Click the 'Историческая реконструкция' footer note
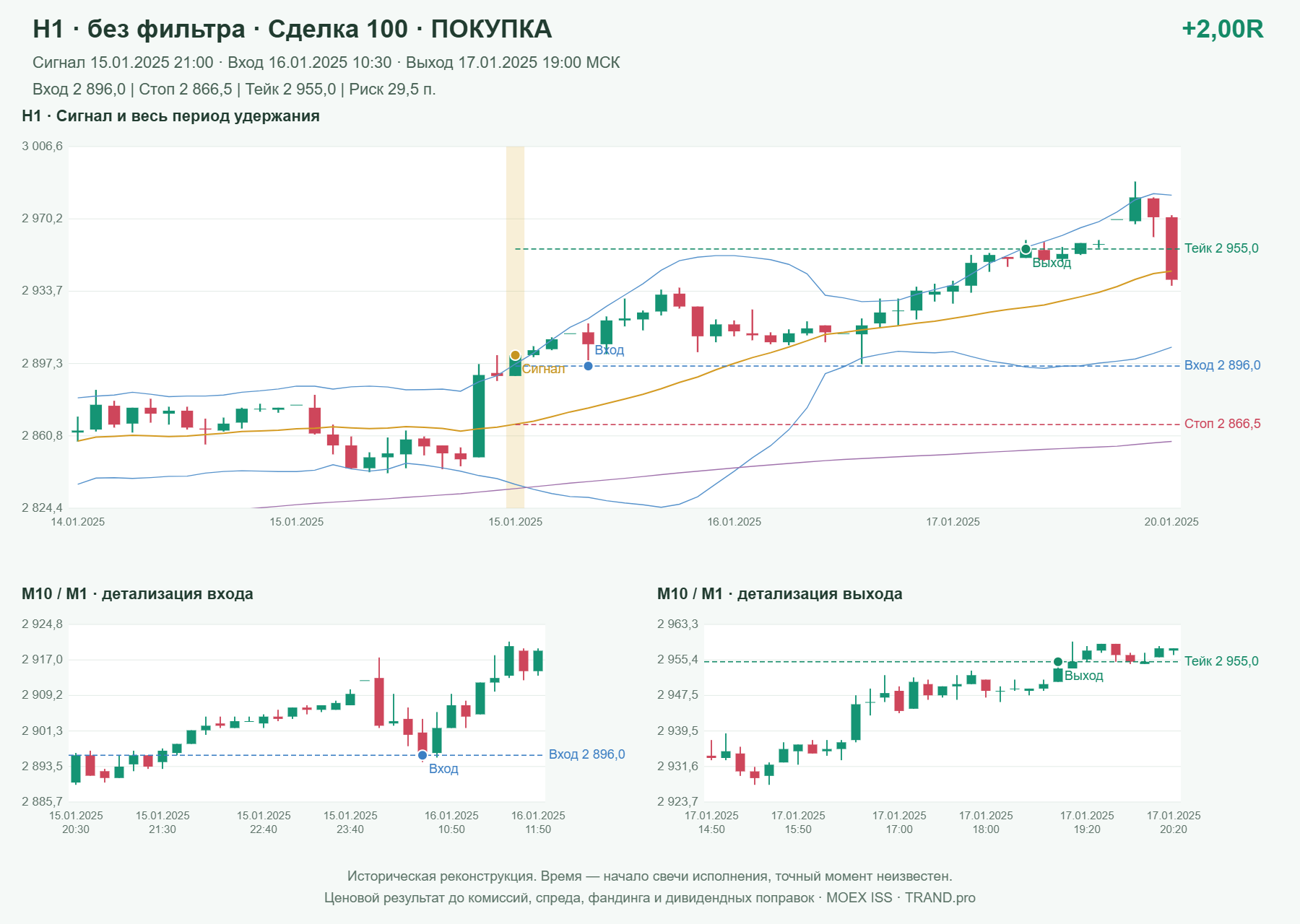Image resolution: width=1300 pixels, height=924 pixels. [x=650, y=876]
